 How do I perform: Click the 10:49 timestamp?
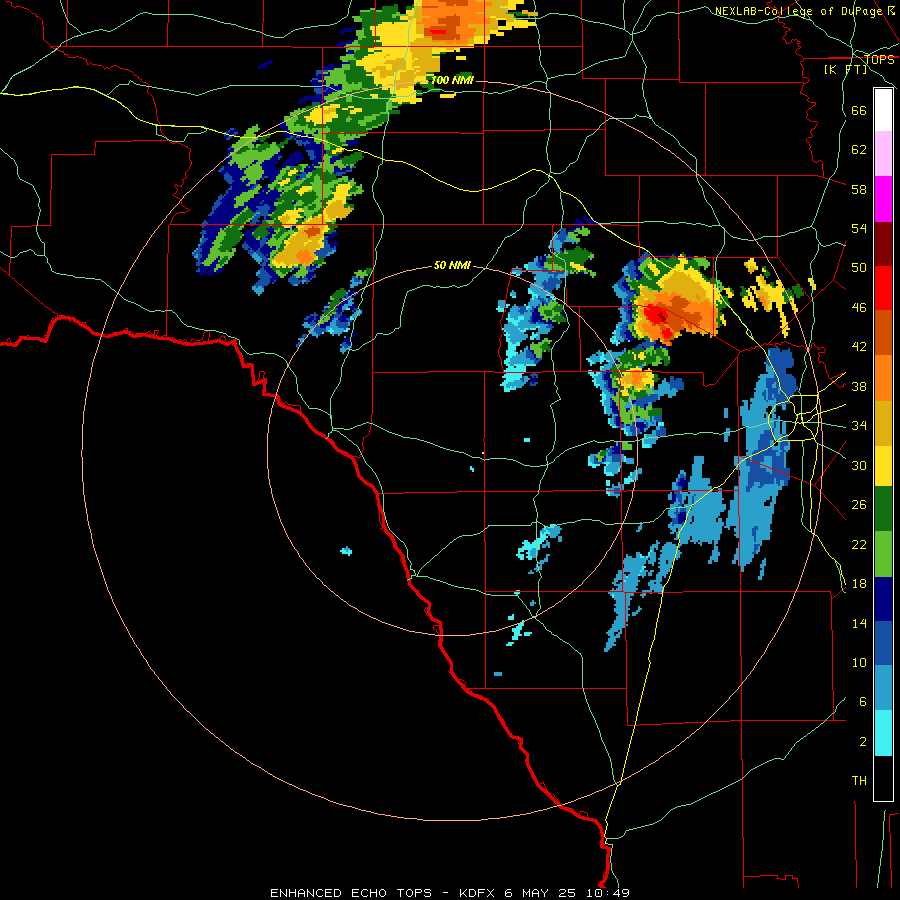pyautogui.click(x=608, y=893)
